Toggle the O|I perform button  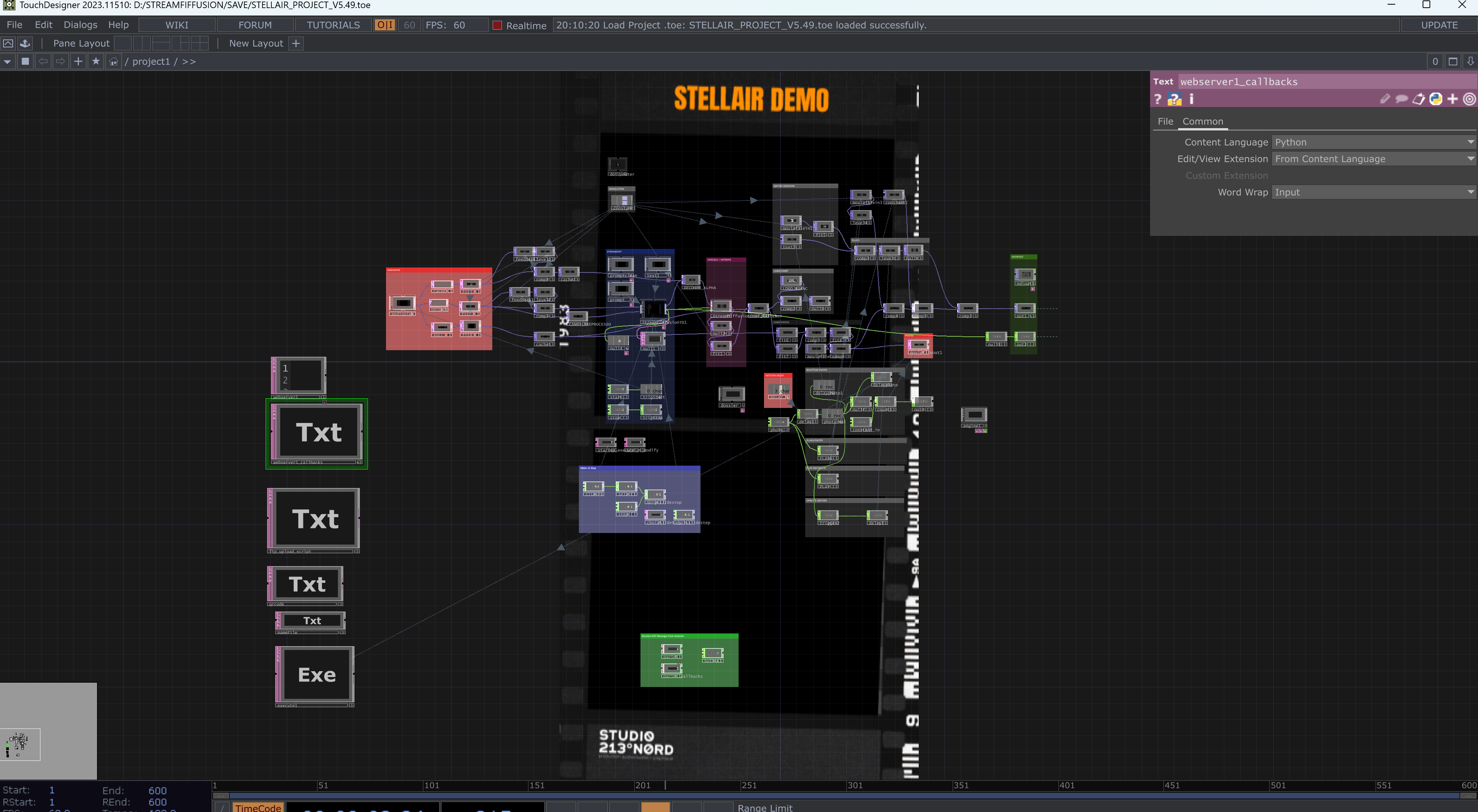click(x=385, y=25)
